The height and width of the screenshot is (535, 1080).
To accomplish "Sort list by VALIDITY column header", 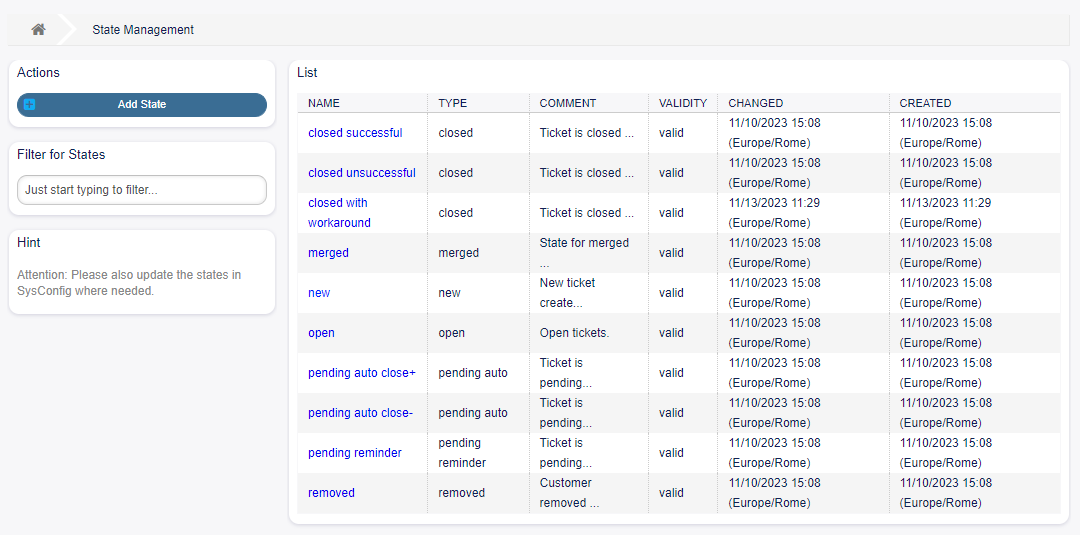I will 682,103.
